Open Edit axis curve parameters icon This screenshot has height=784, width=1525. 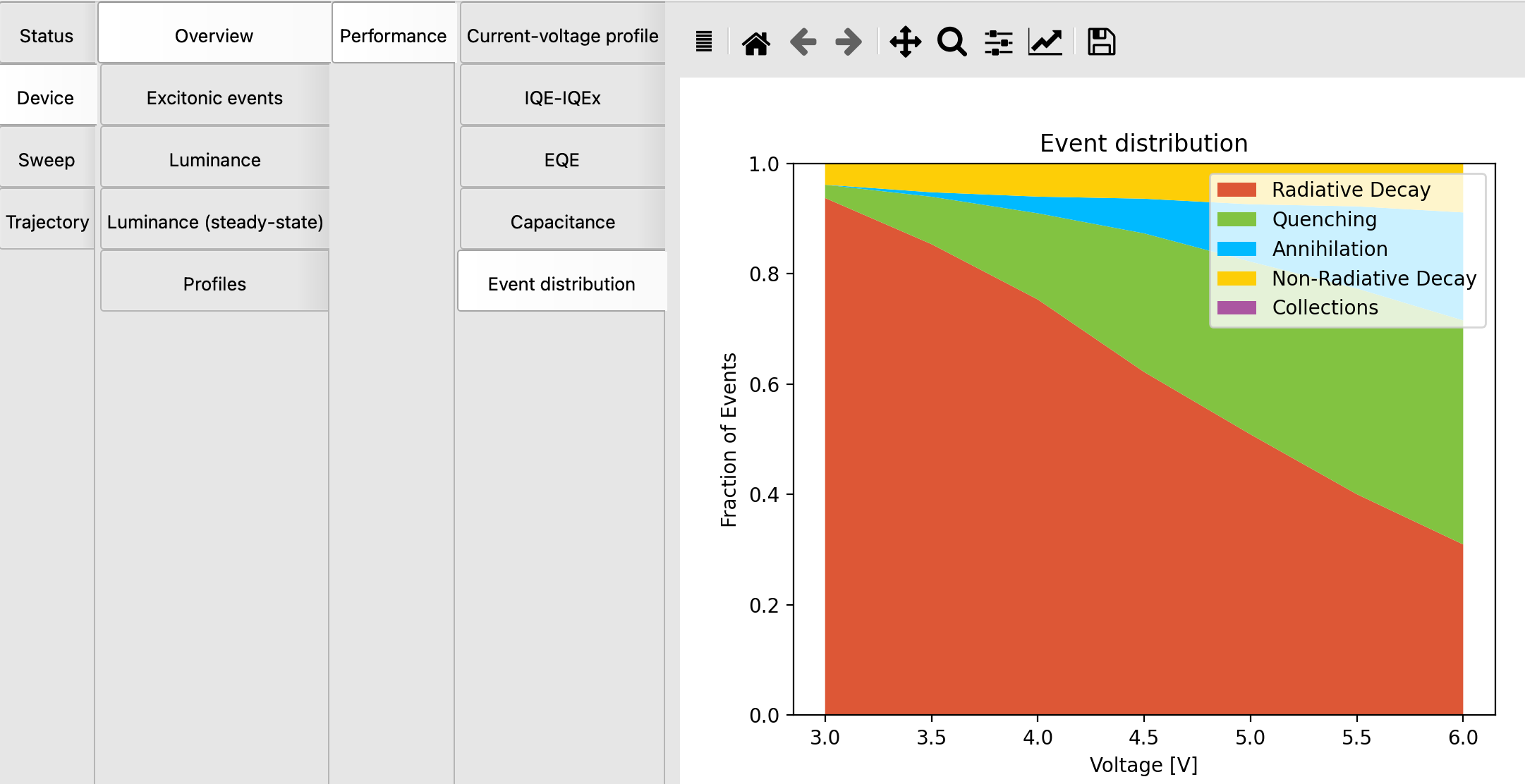pyautogui.click(x=1045, y=42)
